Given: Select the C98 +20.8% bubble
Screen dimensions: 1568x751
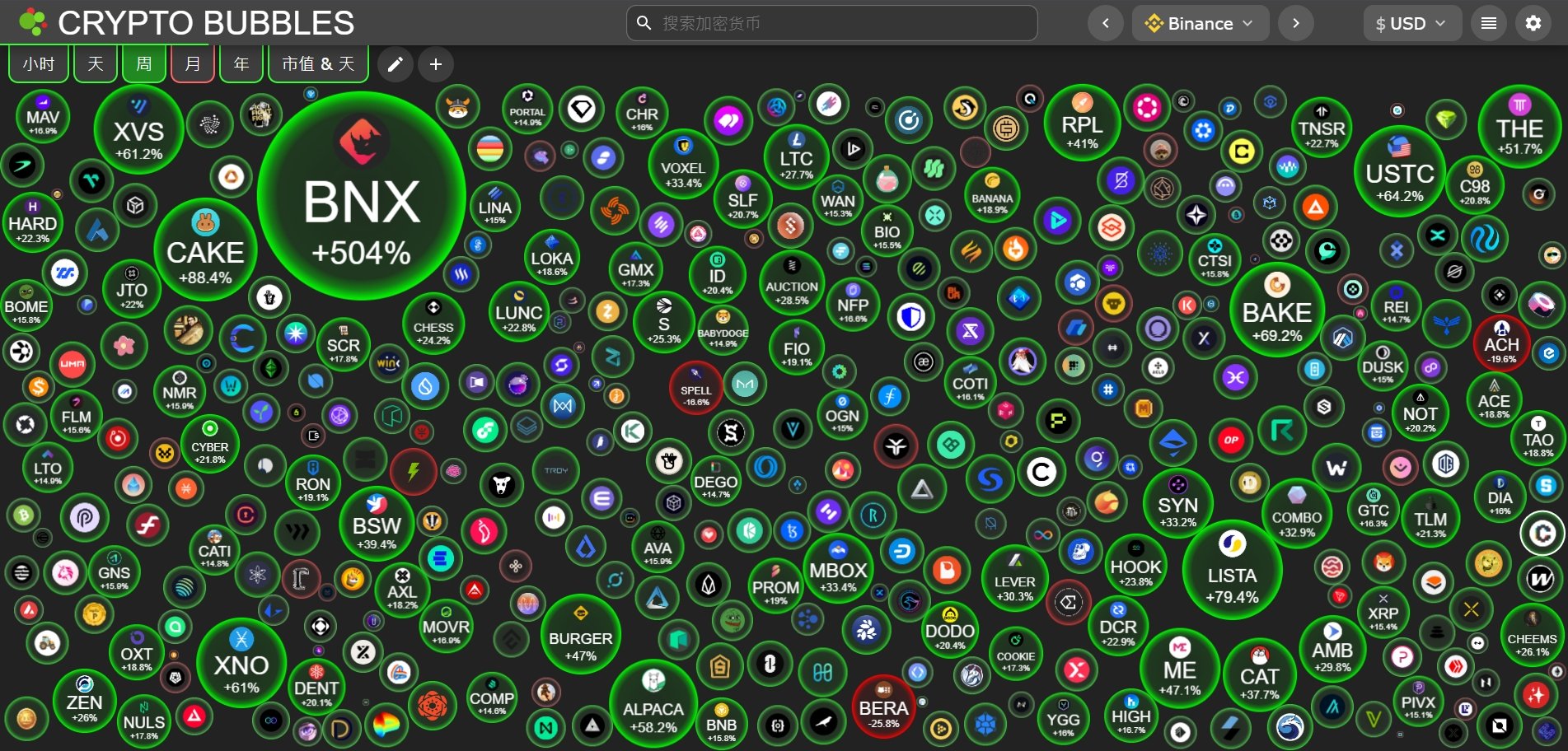Looking at the screenshot, I should [1475, 184].
